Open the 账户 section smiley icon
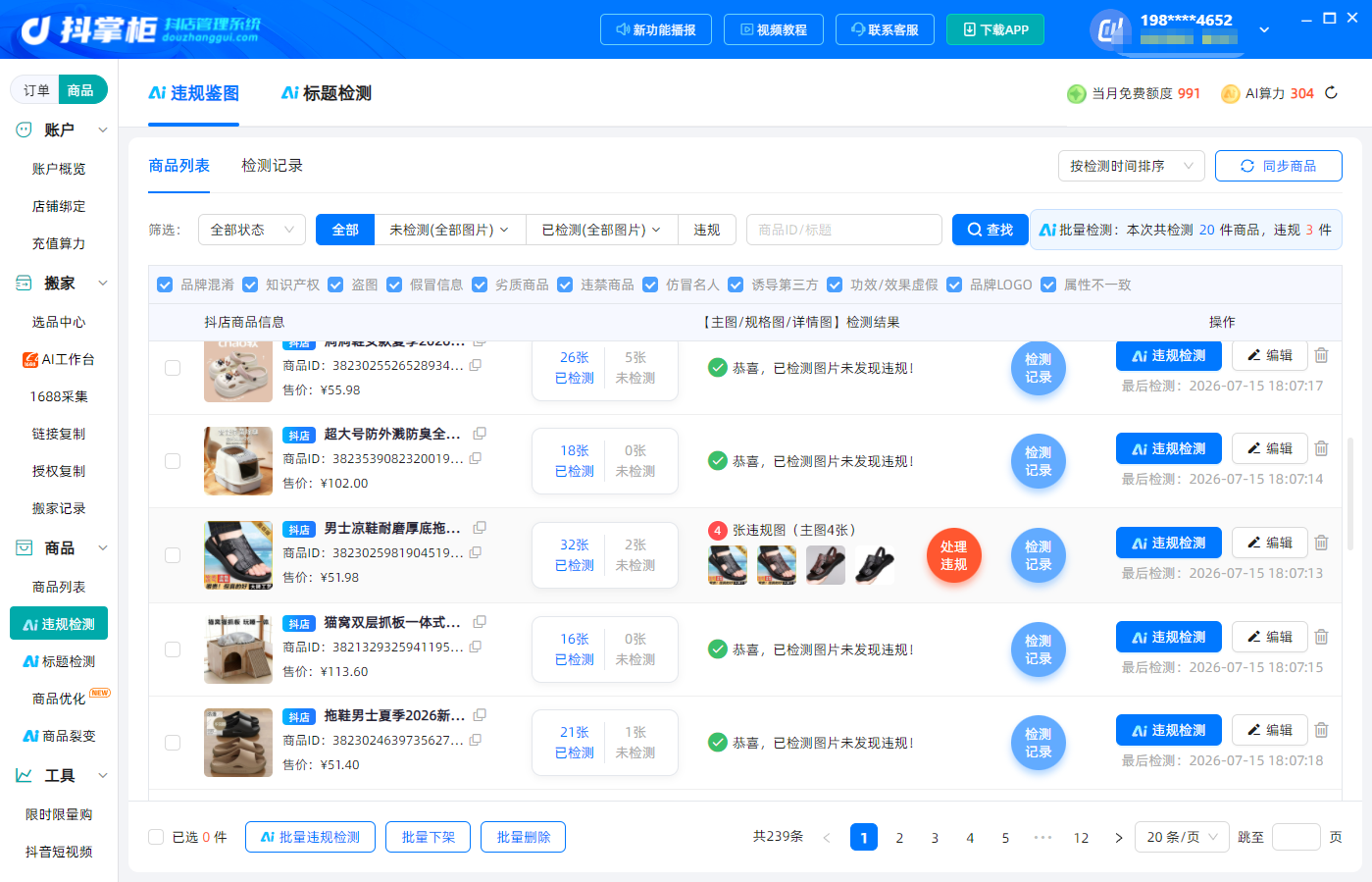1372x882 pixels. (x=24, y=130)
